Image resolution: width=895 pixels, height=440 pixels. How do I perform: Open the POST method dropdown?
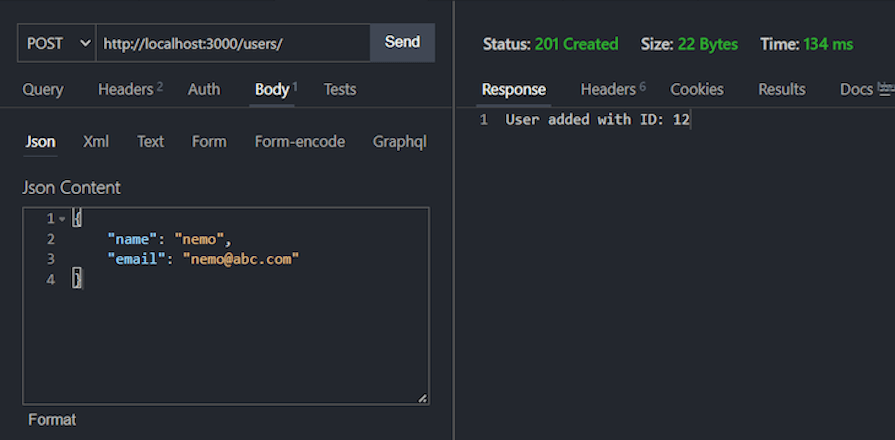[x=57, y=43]
